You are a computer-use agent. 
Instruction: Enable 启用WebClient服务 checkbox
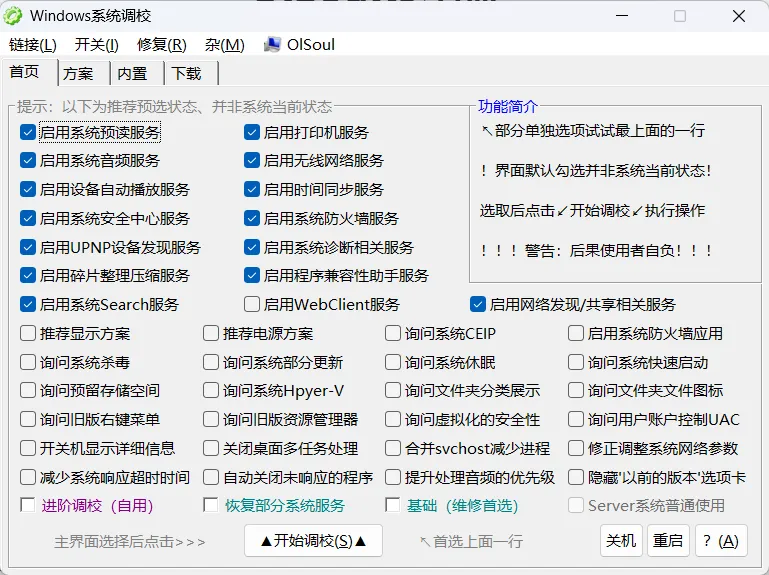coord(252,304)
